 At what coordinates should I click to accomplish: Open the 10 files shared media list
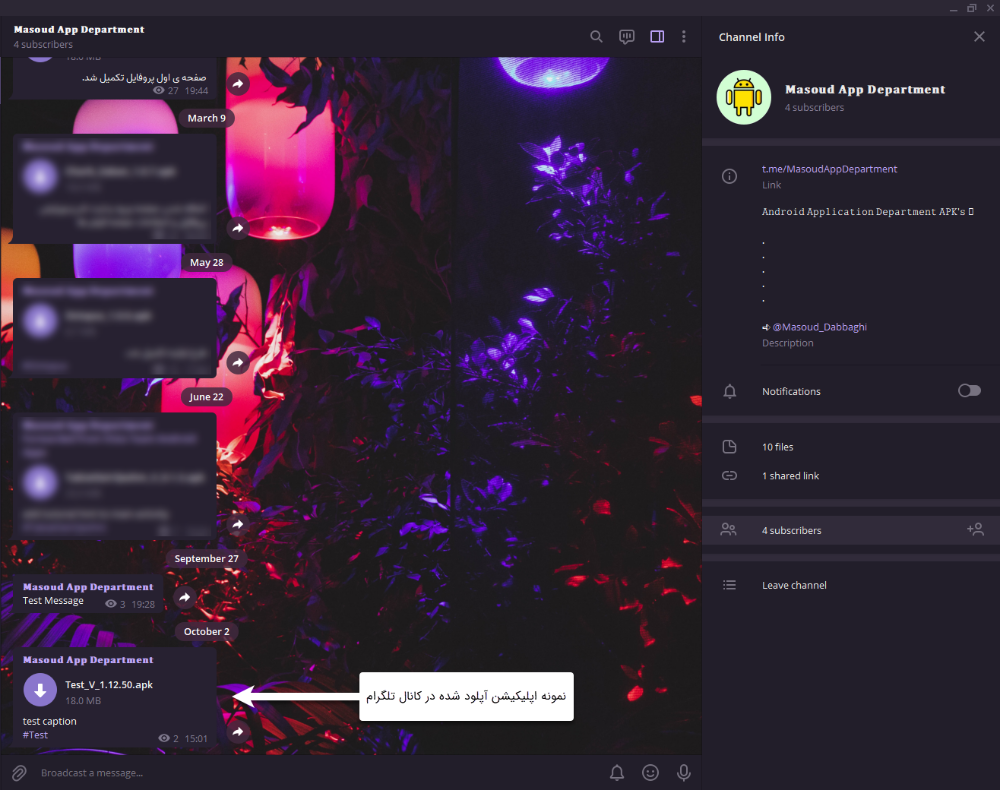click(851, 447)
